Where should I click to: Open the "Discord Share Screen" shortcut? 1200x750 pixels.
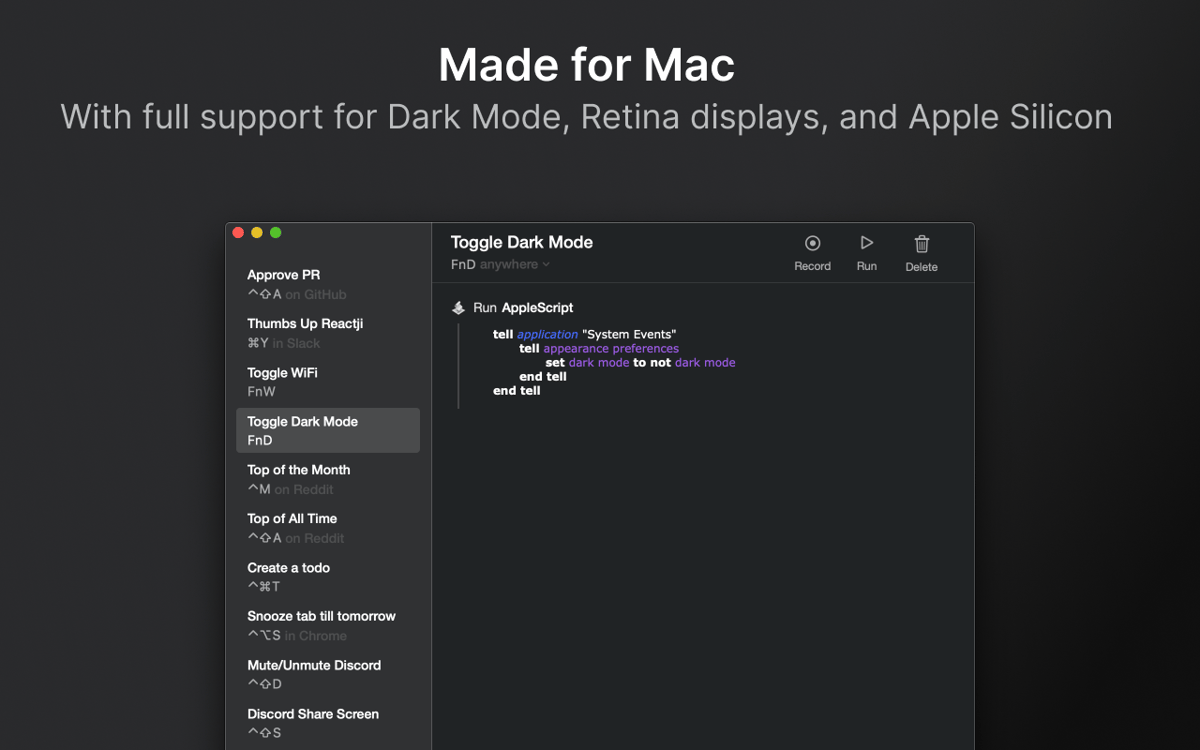(x=312, y=714)
